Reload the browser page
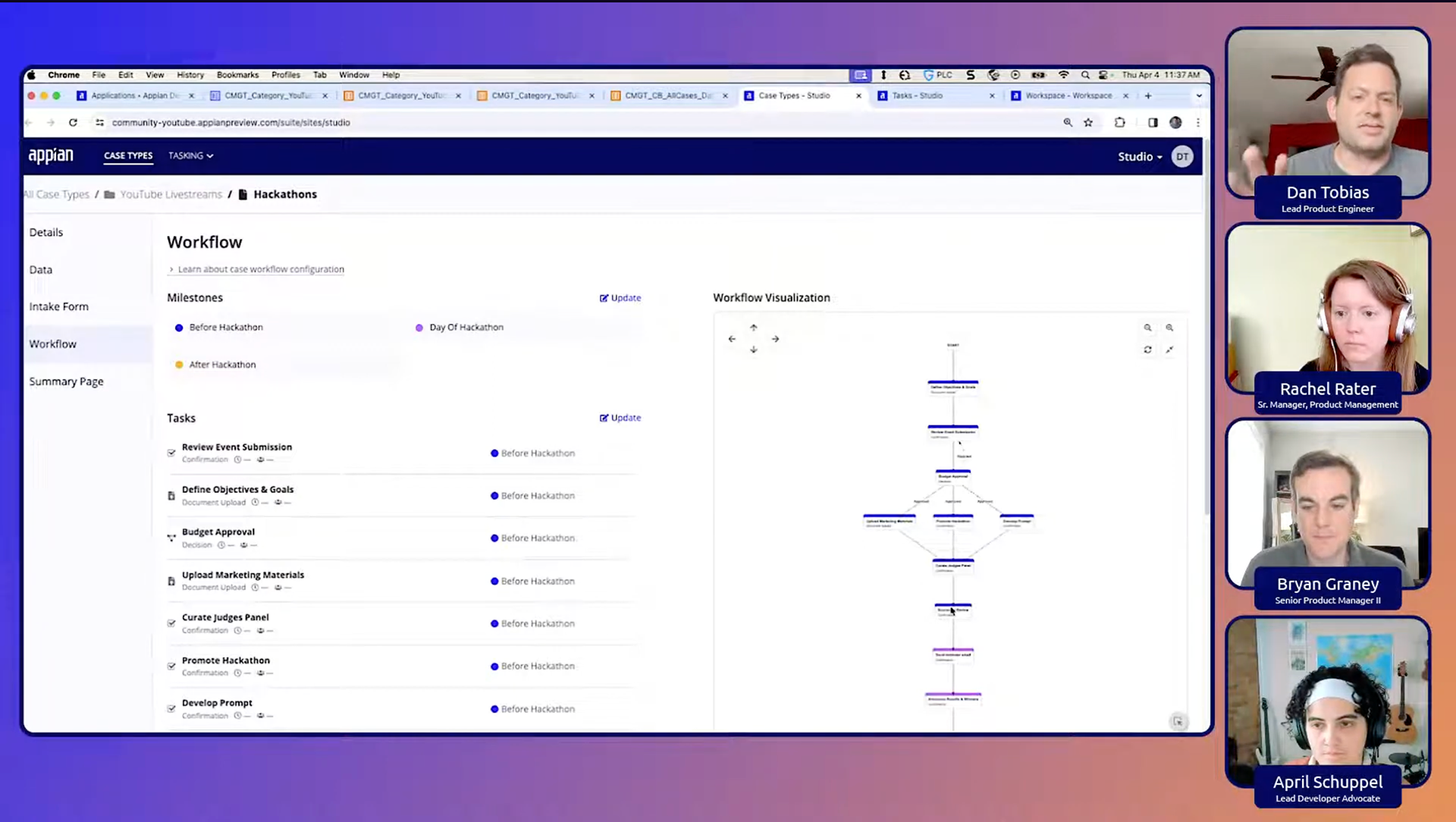The width and height of the screenshot is (1456, 822). [x=73, y=122]
